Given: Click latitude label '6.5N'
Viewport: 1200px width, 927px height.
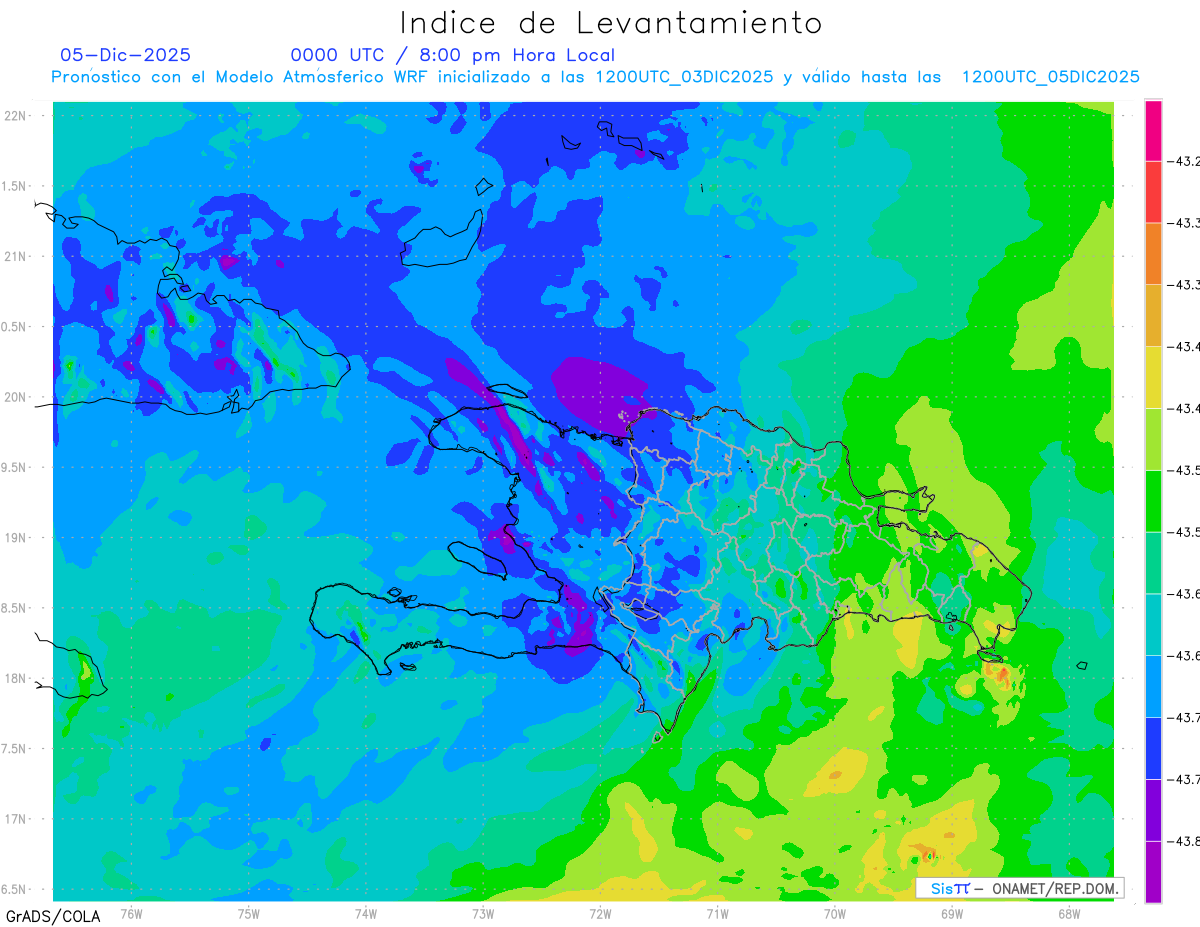Looking at the screenshot, I should coord(15,889).
